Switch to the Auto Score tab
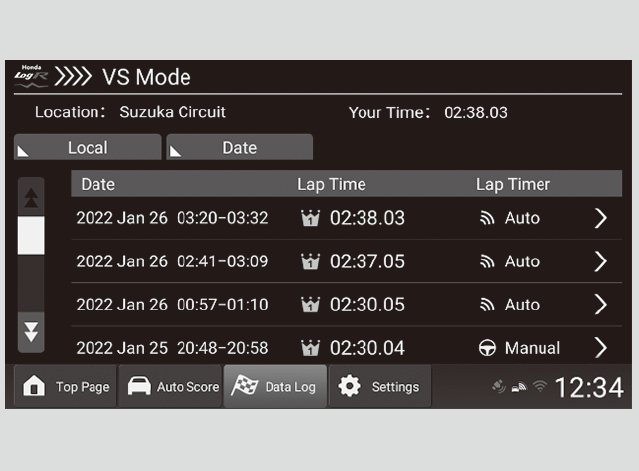The image size is (639, 471). (x=170, y=387)
